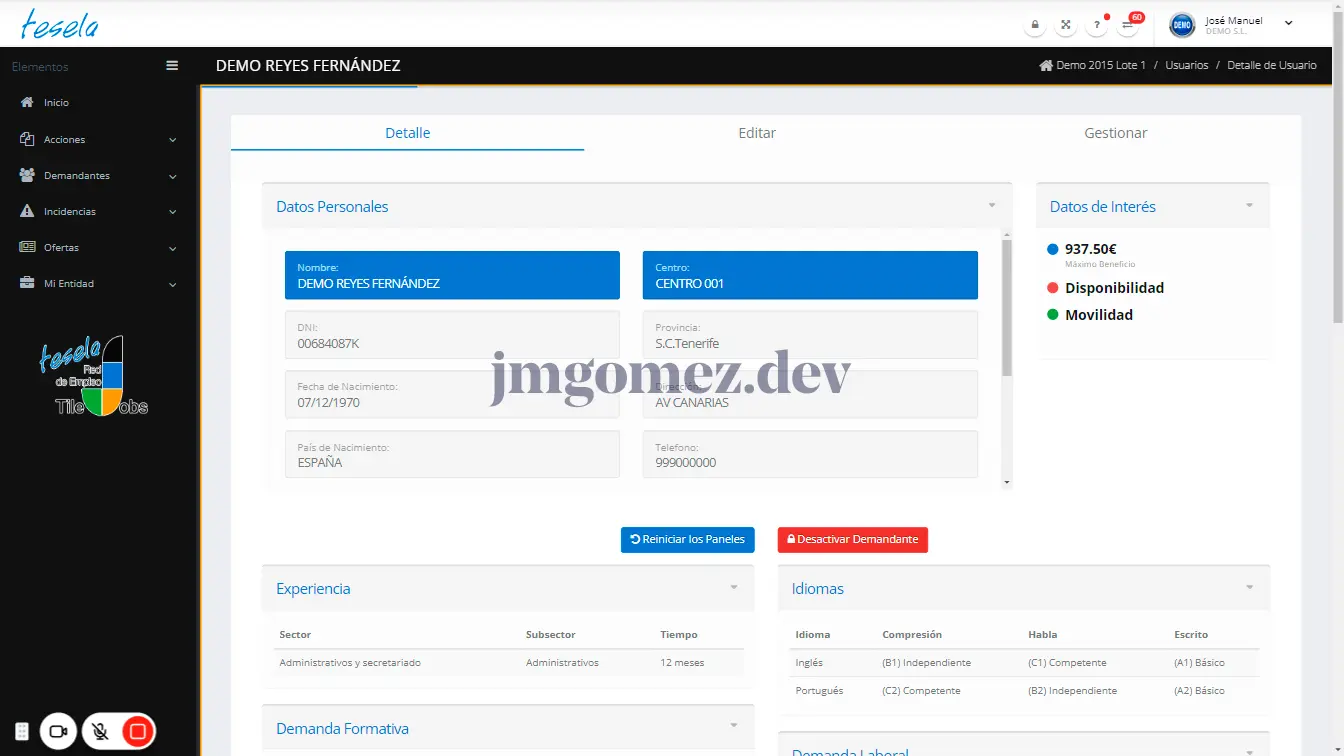Click the camera icon in recorder bar

pos(58,732)
